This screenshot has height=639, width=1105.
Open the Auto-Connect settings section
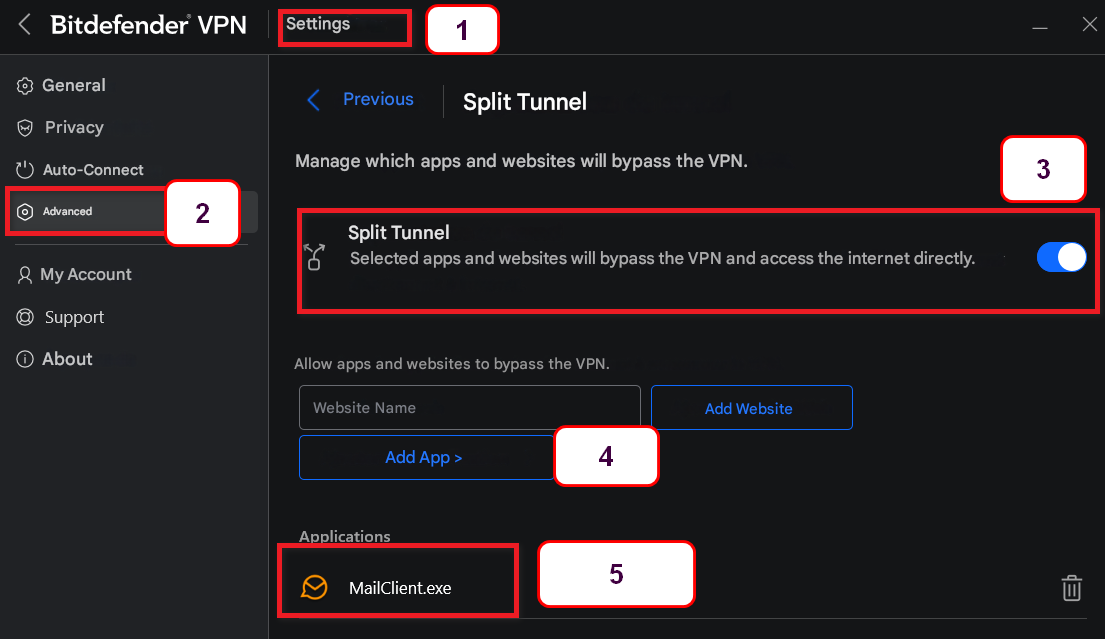tap(93, 170)
